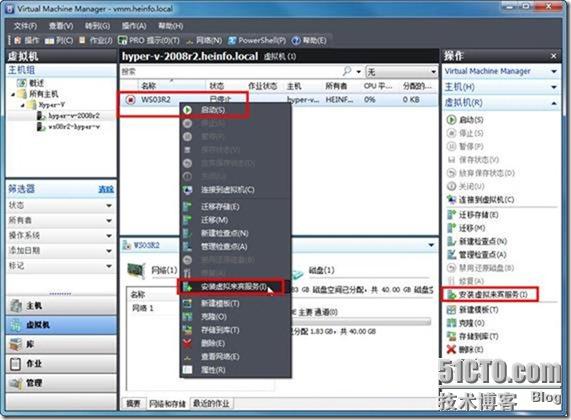The height and width of the screenshot is (420, 571).
Task: Click the Clone (克隆) icon in the context menu
Action: tap(188, 317)
